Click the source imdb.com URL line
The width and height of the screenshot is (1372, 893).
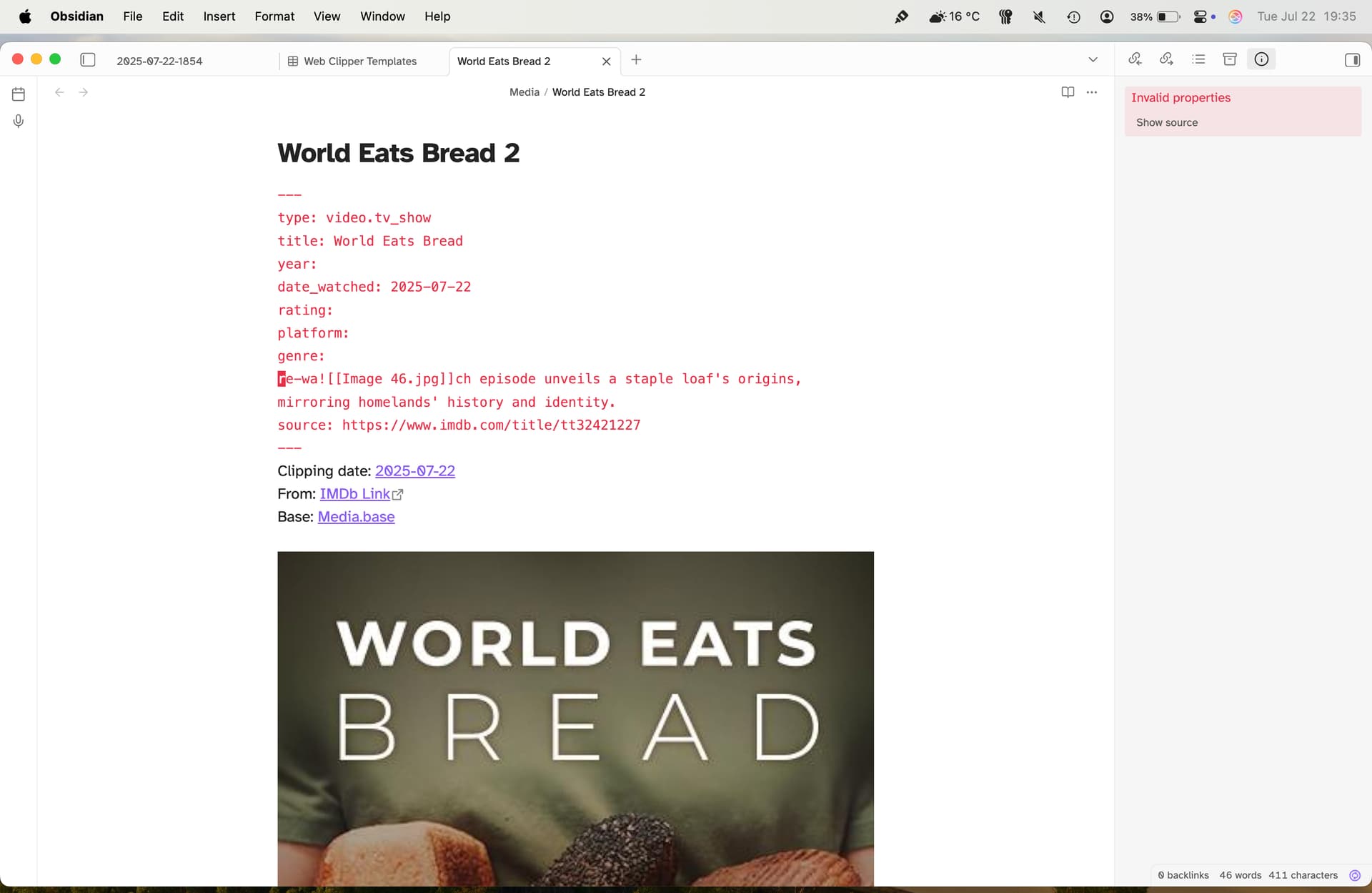pyautogui.click(x=459, y=425)
